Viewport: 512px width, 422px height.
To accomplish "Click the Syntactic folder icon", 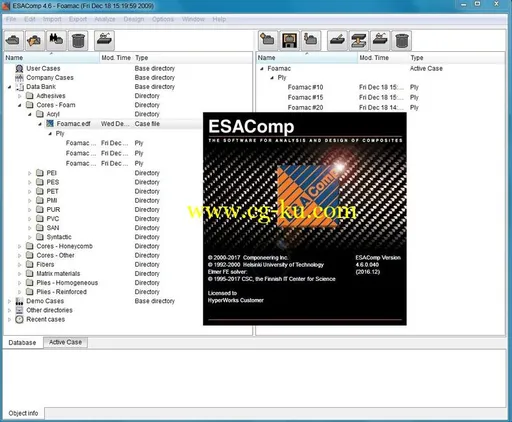I will (x=40, y=237).
